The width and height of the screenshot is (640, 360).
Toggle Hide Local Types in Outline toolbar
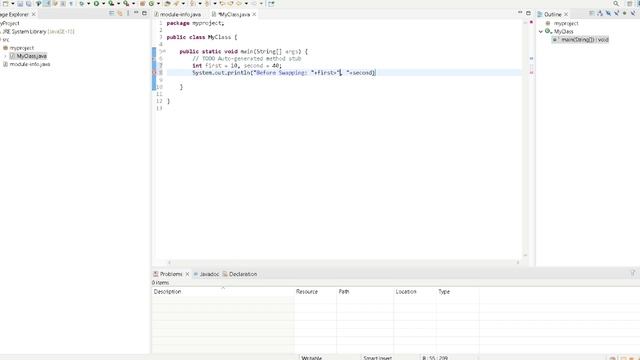point(633,13)
